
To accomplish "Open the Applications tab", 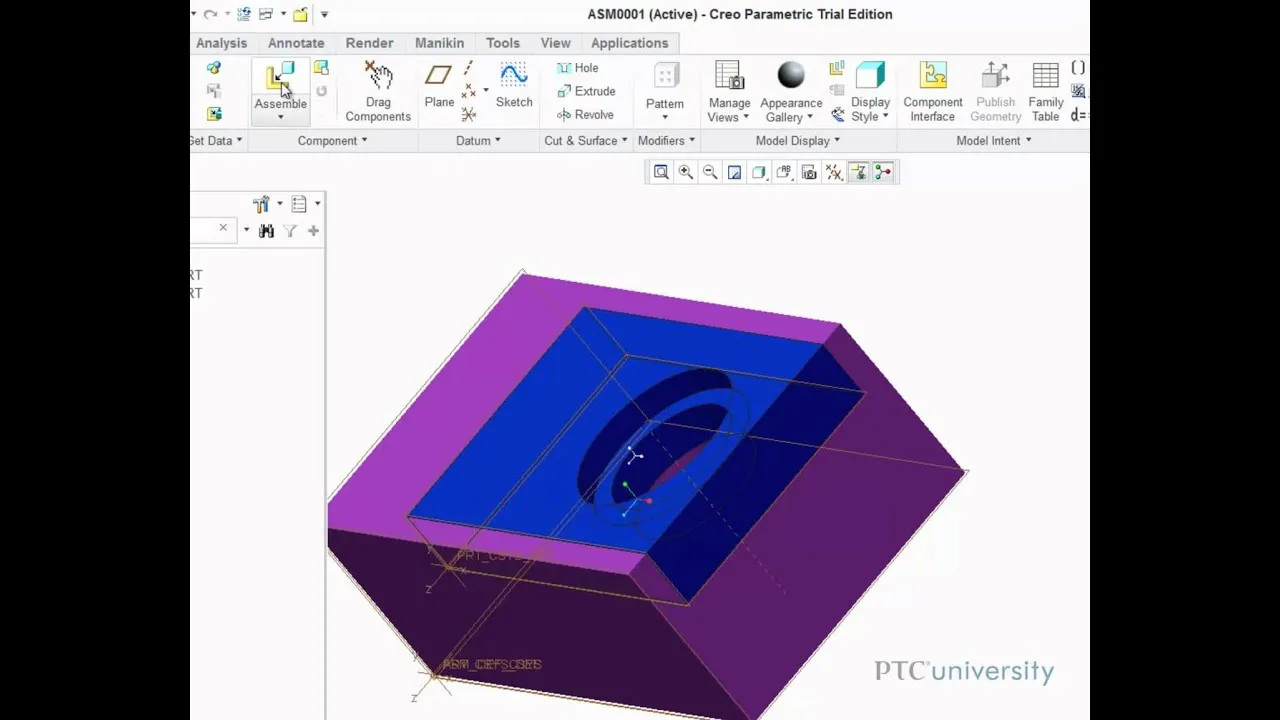I will pyautogui.click(x=629, y=43).
